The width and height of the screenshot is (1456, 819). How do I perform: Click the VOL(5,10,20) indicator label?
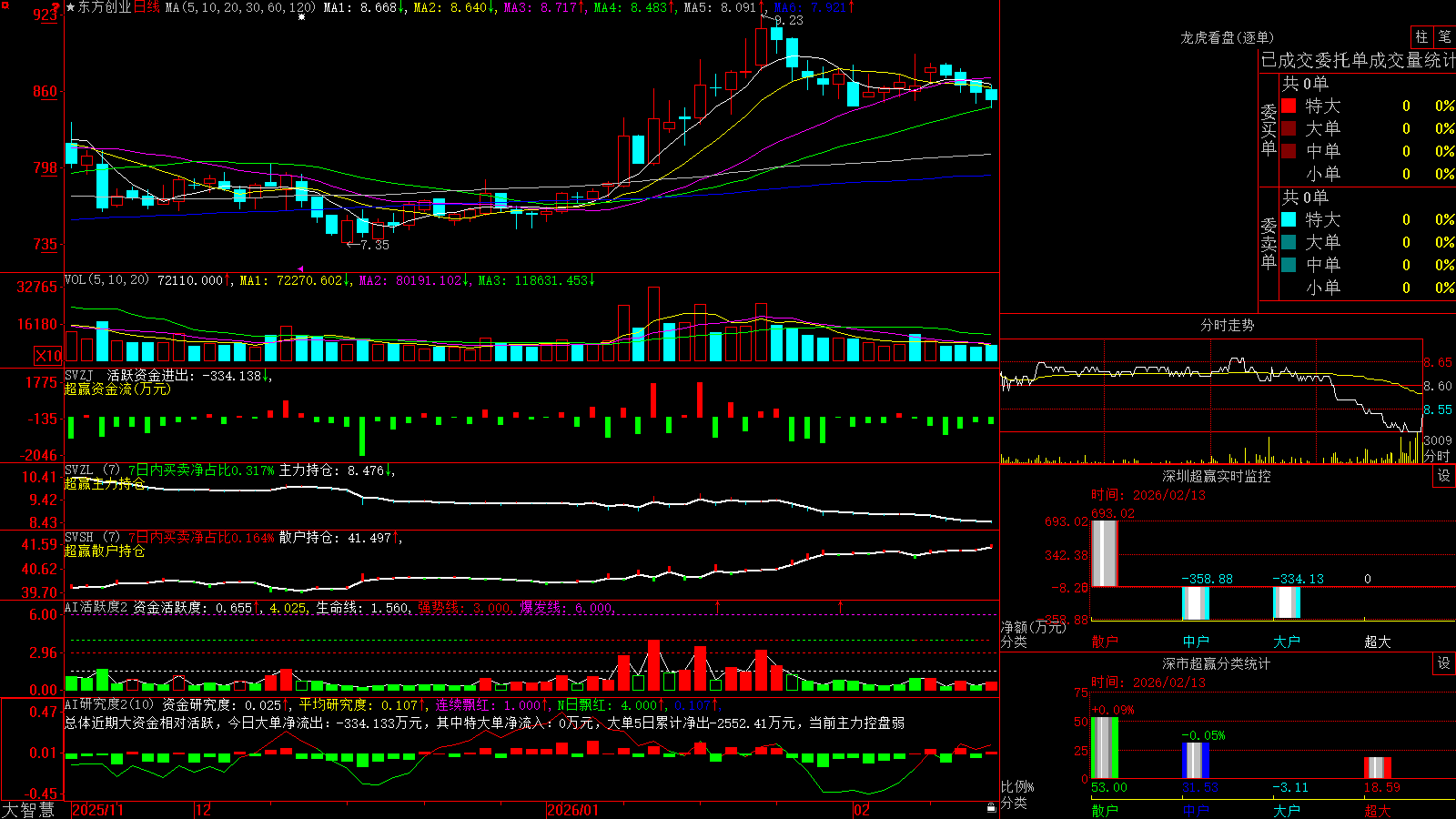click(x=106, y=280)
